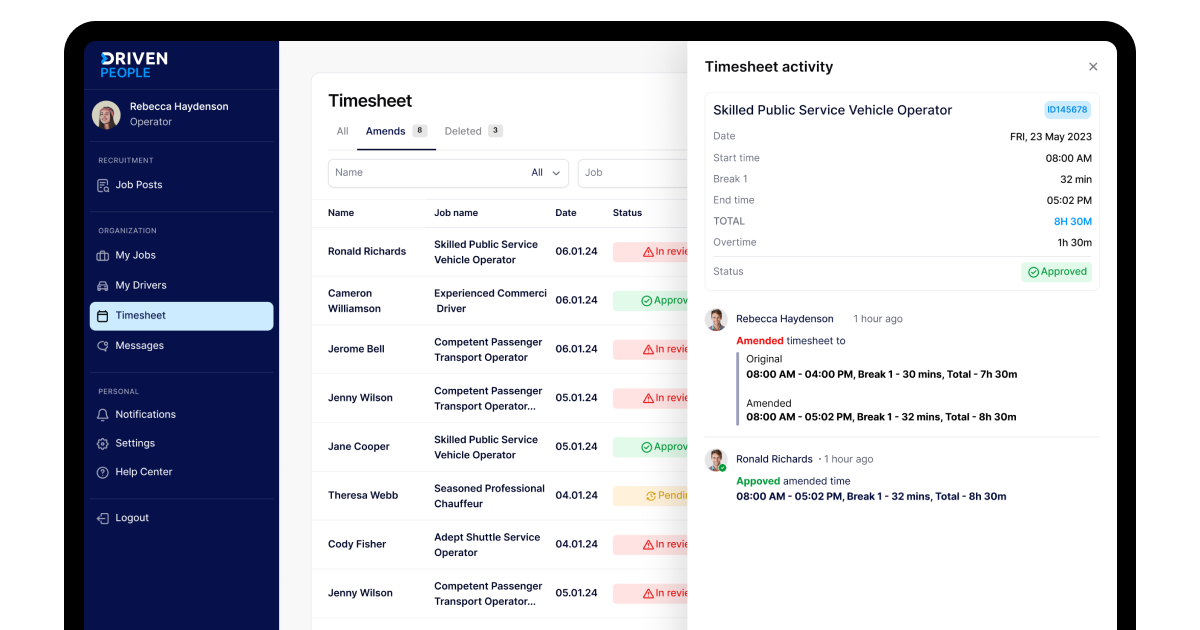Click Ronald Richards name in activity feed

(x=774, y=459)
